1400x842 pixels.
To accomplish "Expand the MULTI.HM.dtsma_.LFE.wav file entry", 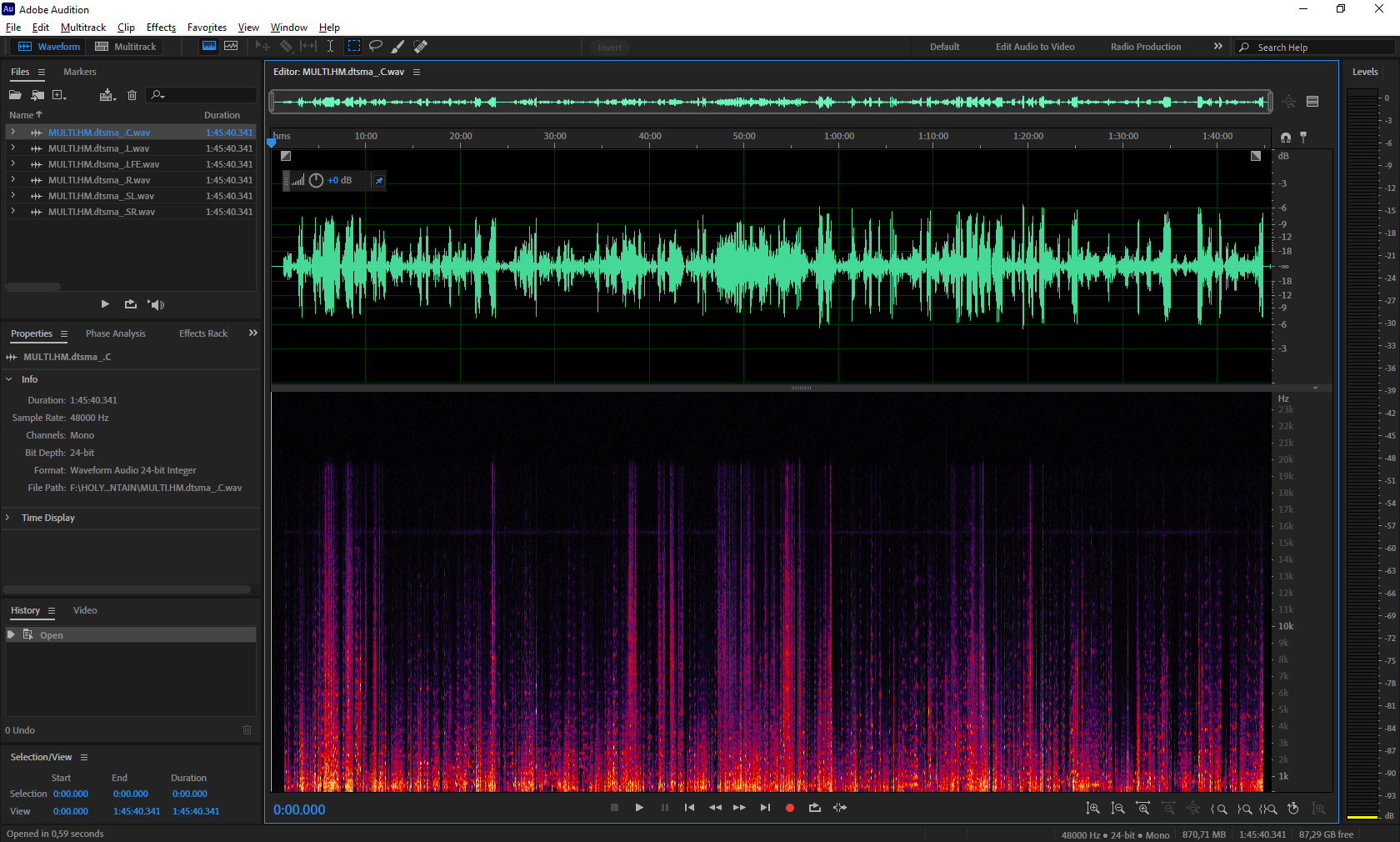I will click(x=12, y=164).
